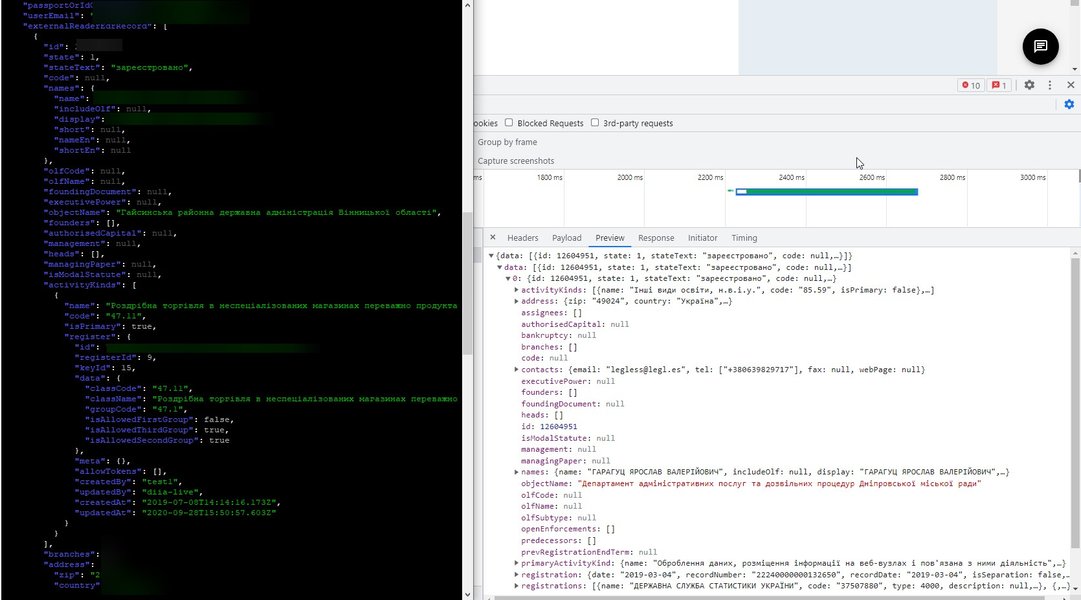The width and height of the screenshot is (1081, 600).
Task: Click the issues counter badge
Action: (x=999, y=85)
